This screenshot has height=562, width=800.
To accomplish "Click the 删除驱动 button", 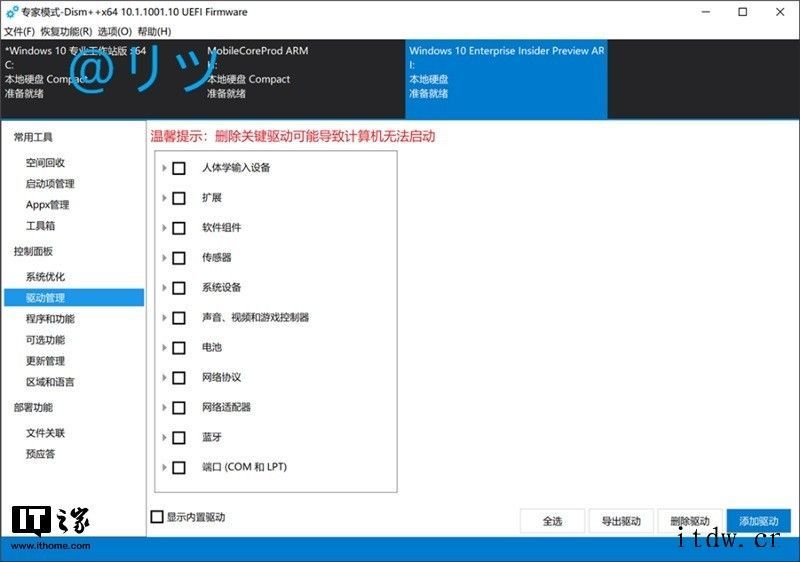I will click(x=690, y=521).
